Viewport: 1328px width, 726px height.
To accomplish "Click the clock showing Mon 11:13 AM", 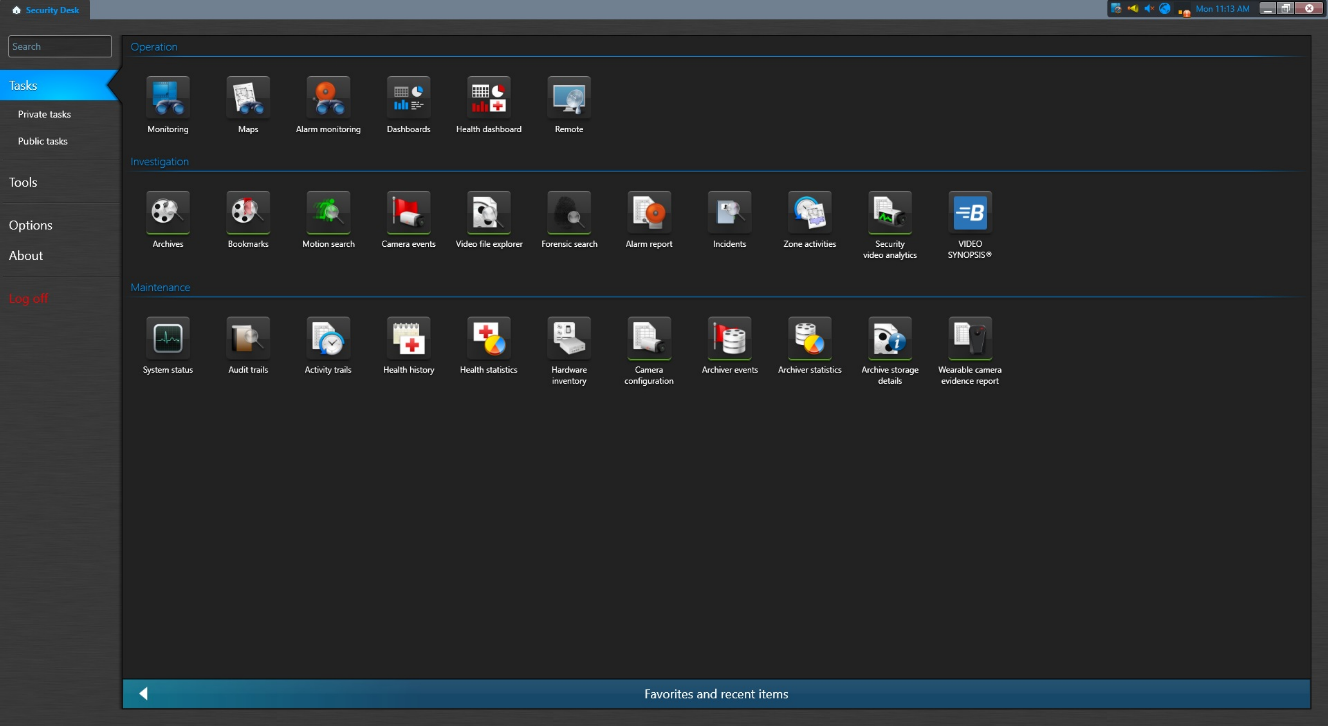I will [x=1223, y=9].
